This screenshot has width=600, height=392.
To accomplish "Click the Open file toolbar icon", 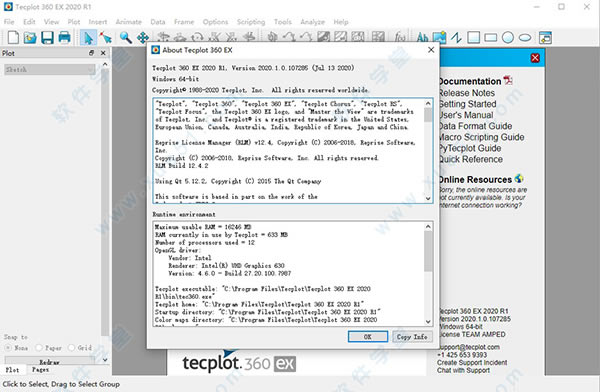I will [30, 38].
